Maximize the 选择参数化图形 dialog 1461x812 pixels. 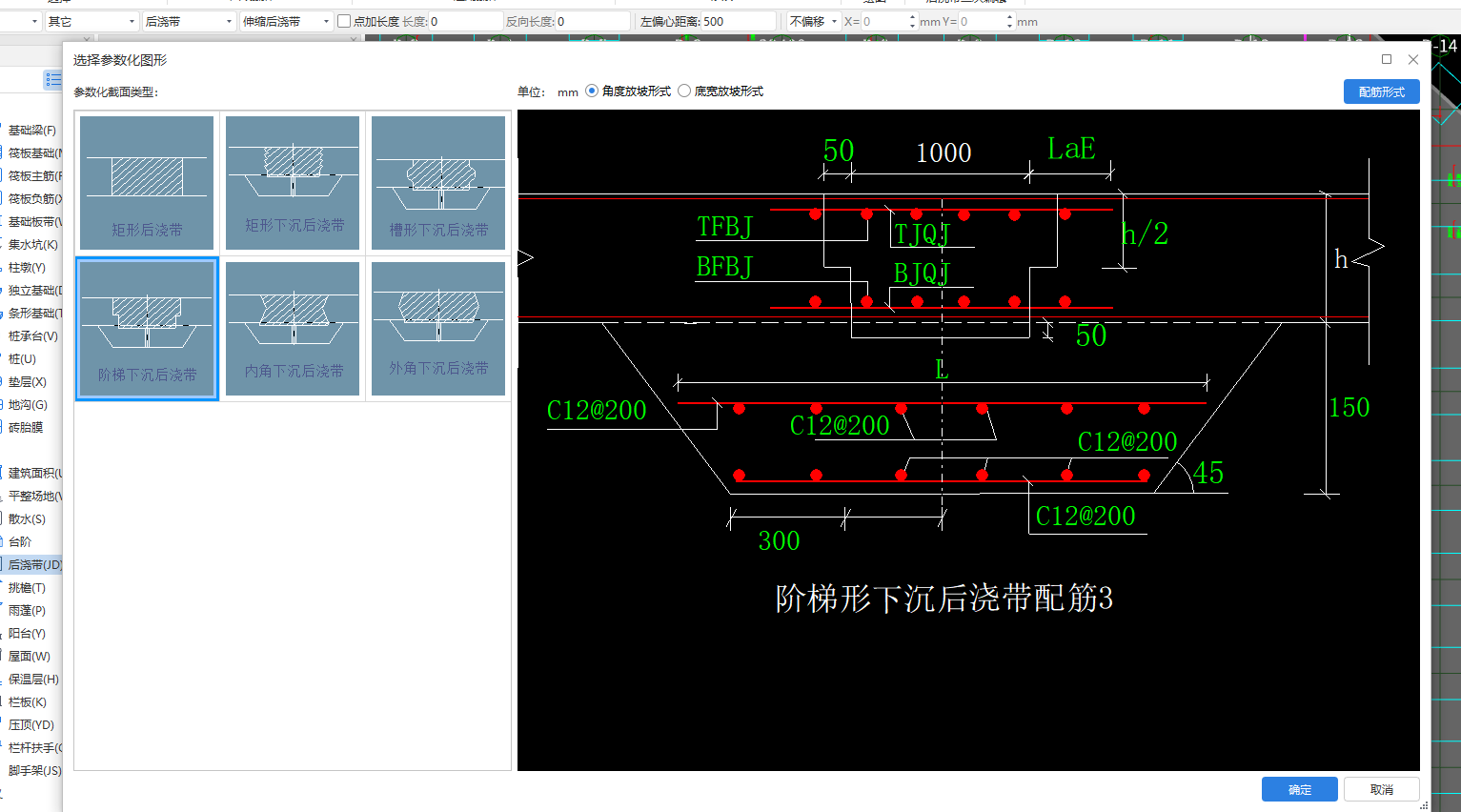[x=1387, y=59]
